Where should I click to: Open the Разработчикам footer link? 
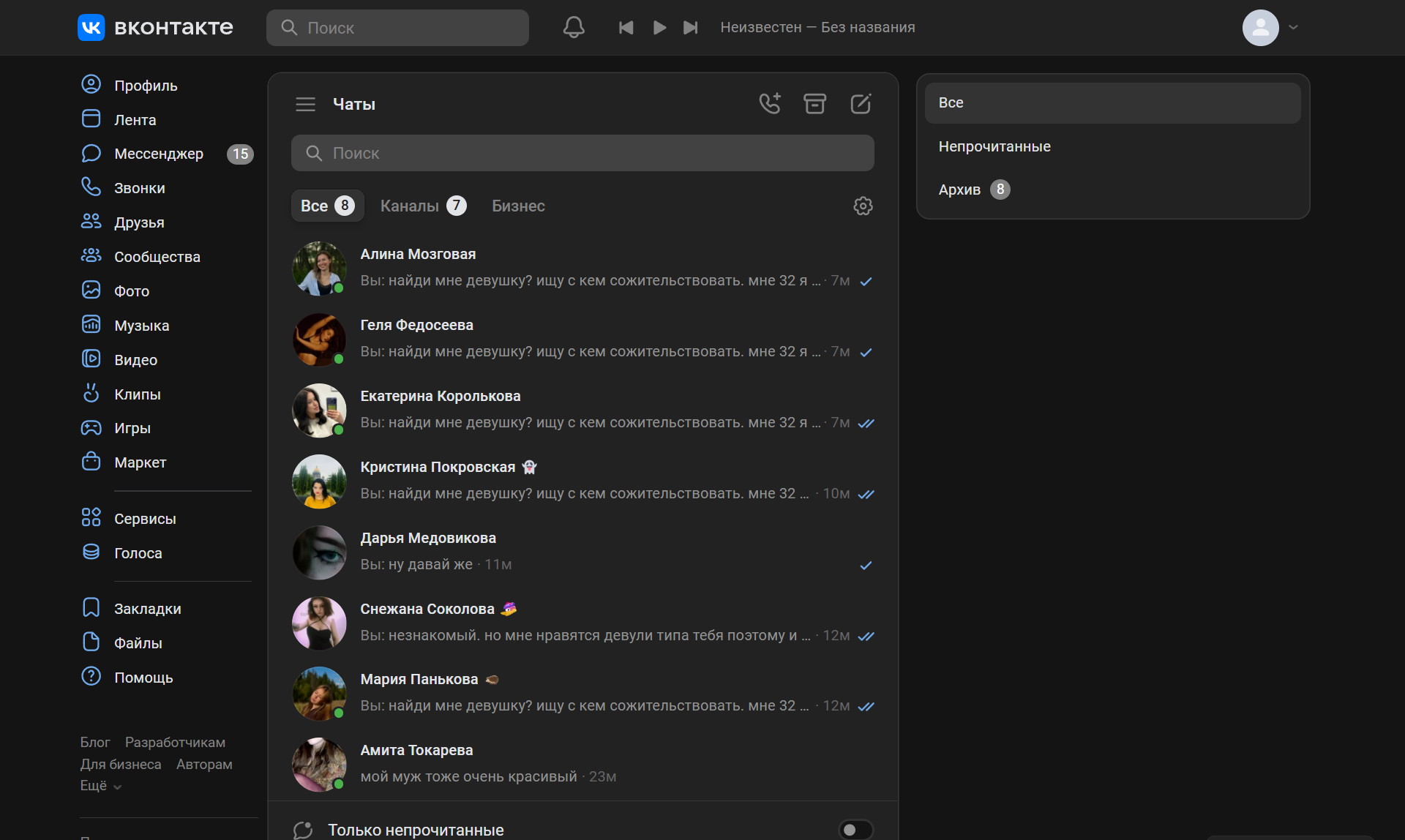tap(175, 743)
